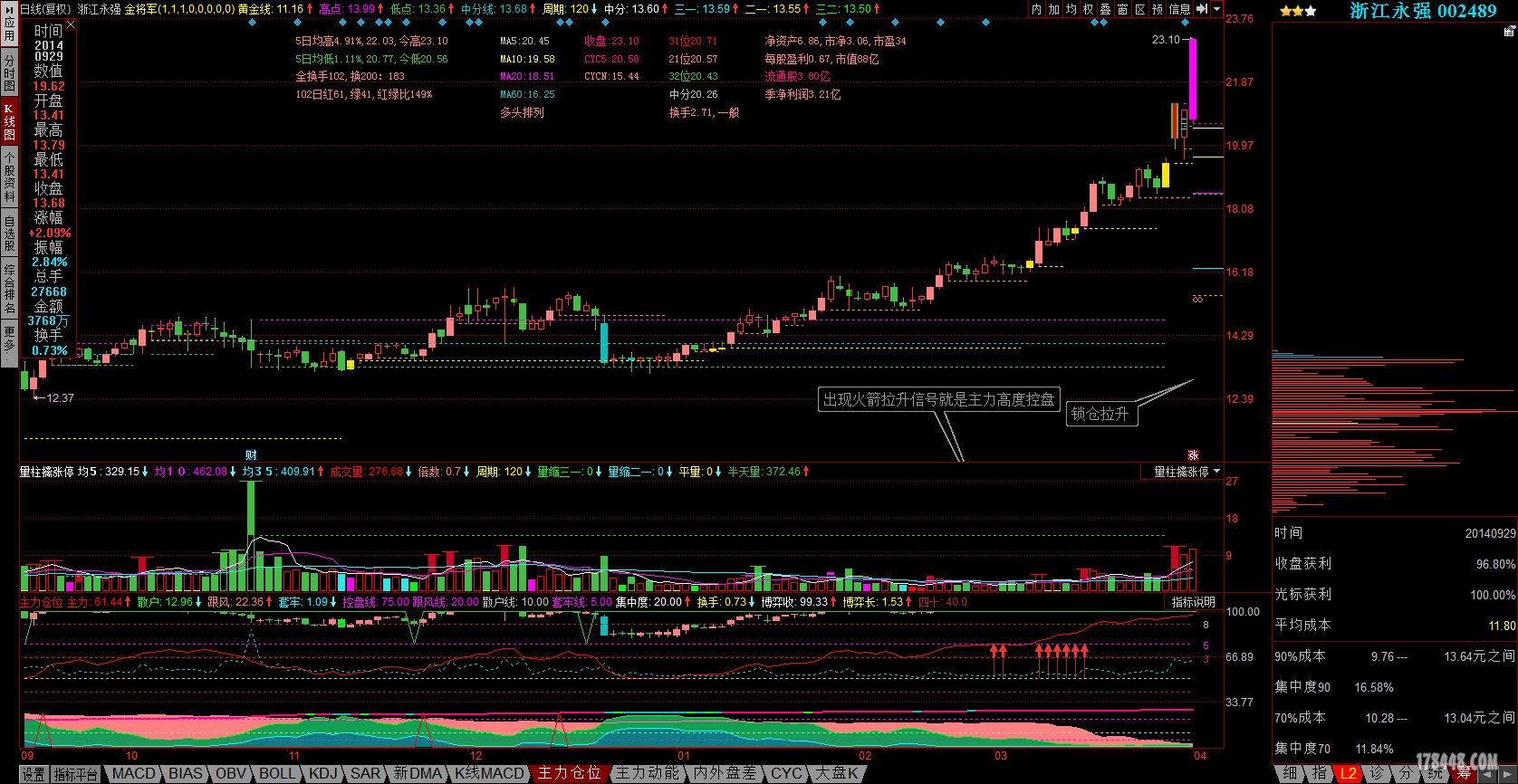Switch to the KDJ indicator tab
1518x784 pixels.
[323, 774]
